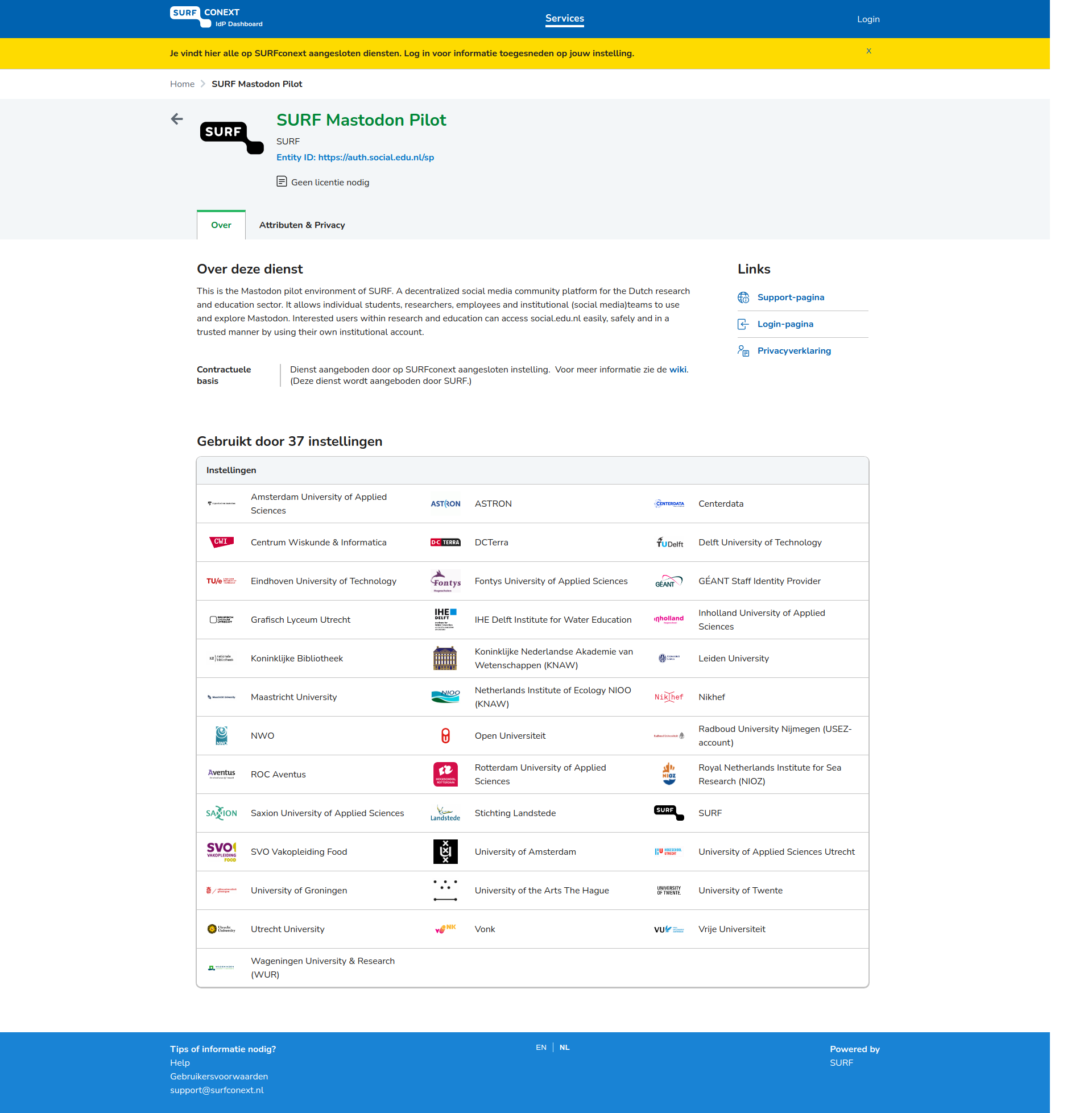Select the Over tab
Screen dimensions: 1092x1113
click(221, 225)
